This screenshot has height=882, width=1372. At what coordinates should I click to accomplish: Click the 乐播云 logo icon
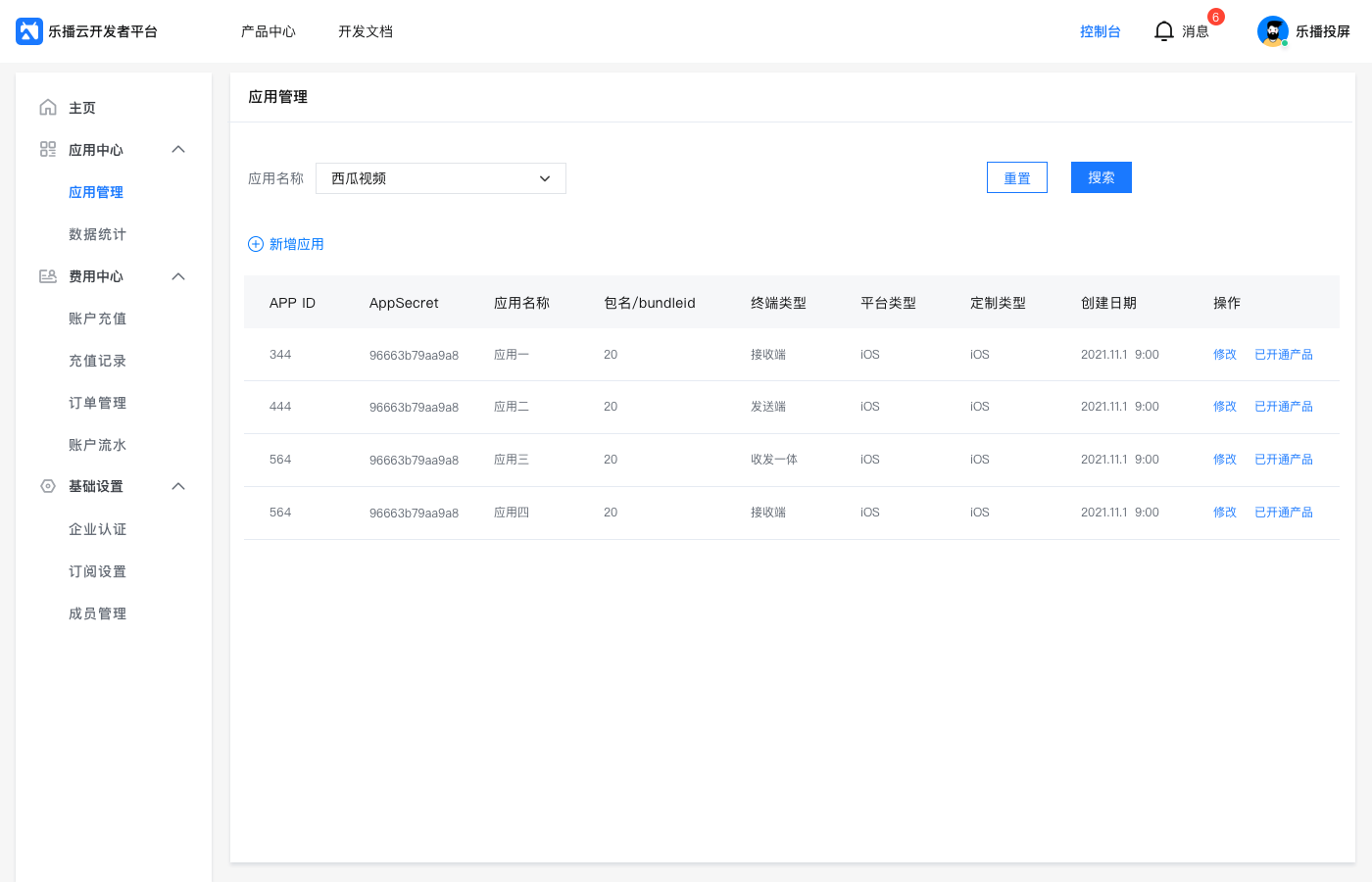pos(29,31)
